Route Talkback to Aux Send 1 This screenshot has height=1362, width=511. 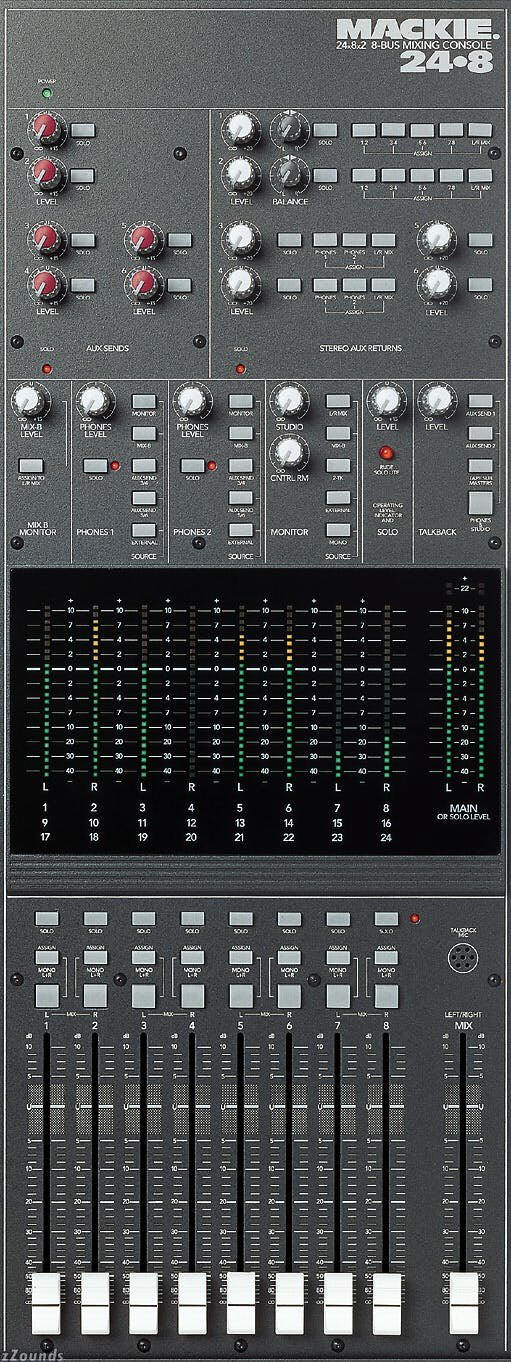481,400
